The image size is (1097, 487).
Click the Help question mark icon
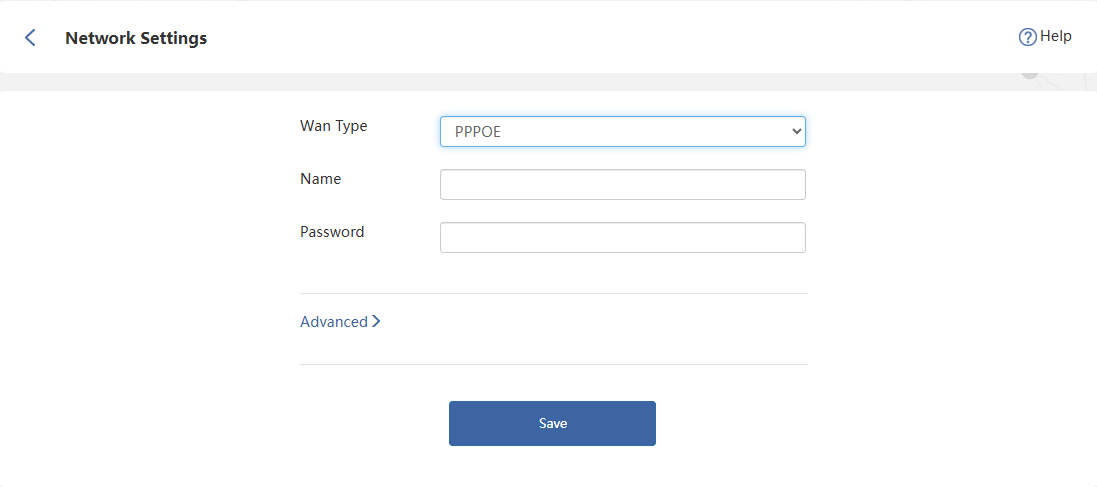tap(1027, 37)
